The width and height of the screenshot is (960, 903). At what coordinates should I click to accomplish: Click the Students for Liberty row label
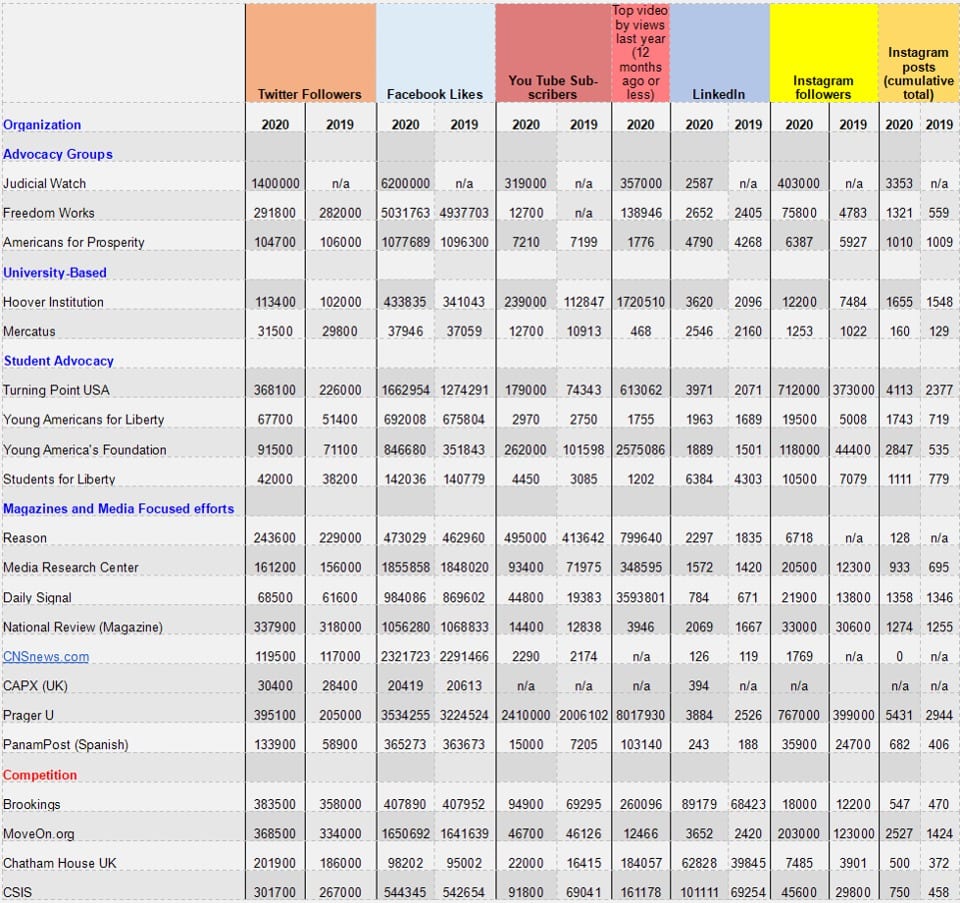59,479
